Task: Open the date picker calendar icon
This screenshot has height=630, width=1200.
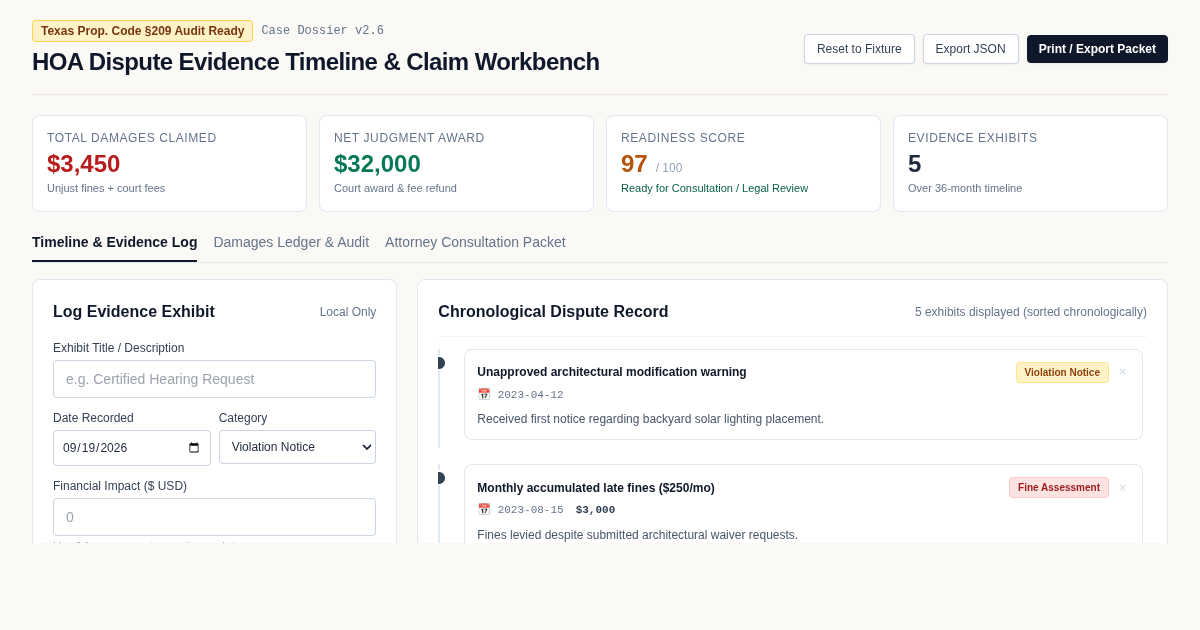Action: [x=194, y=448]
